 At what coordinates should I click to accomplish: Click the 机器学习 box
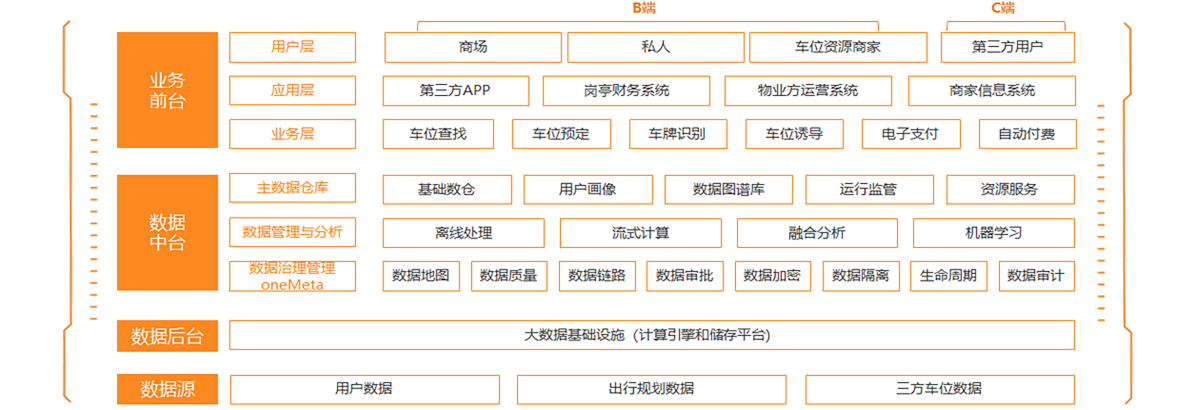[994, 233]
